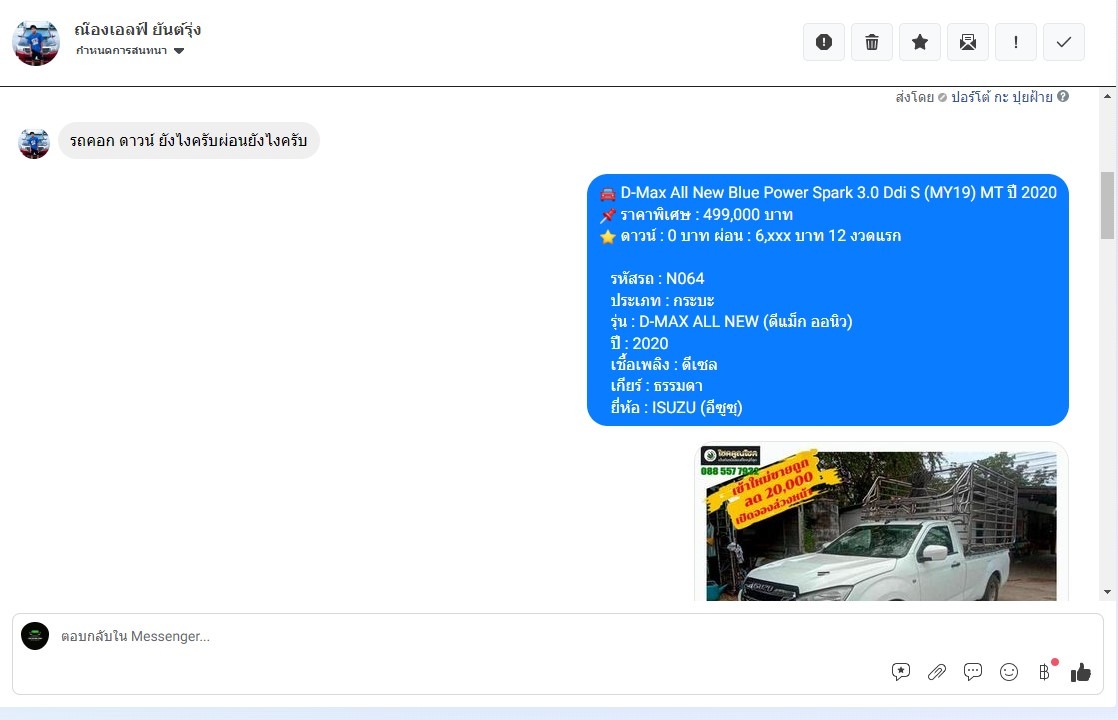Open กำหนดการสนทนา dropdown arrow

[179, 51]
